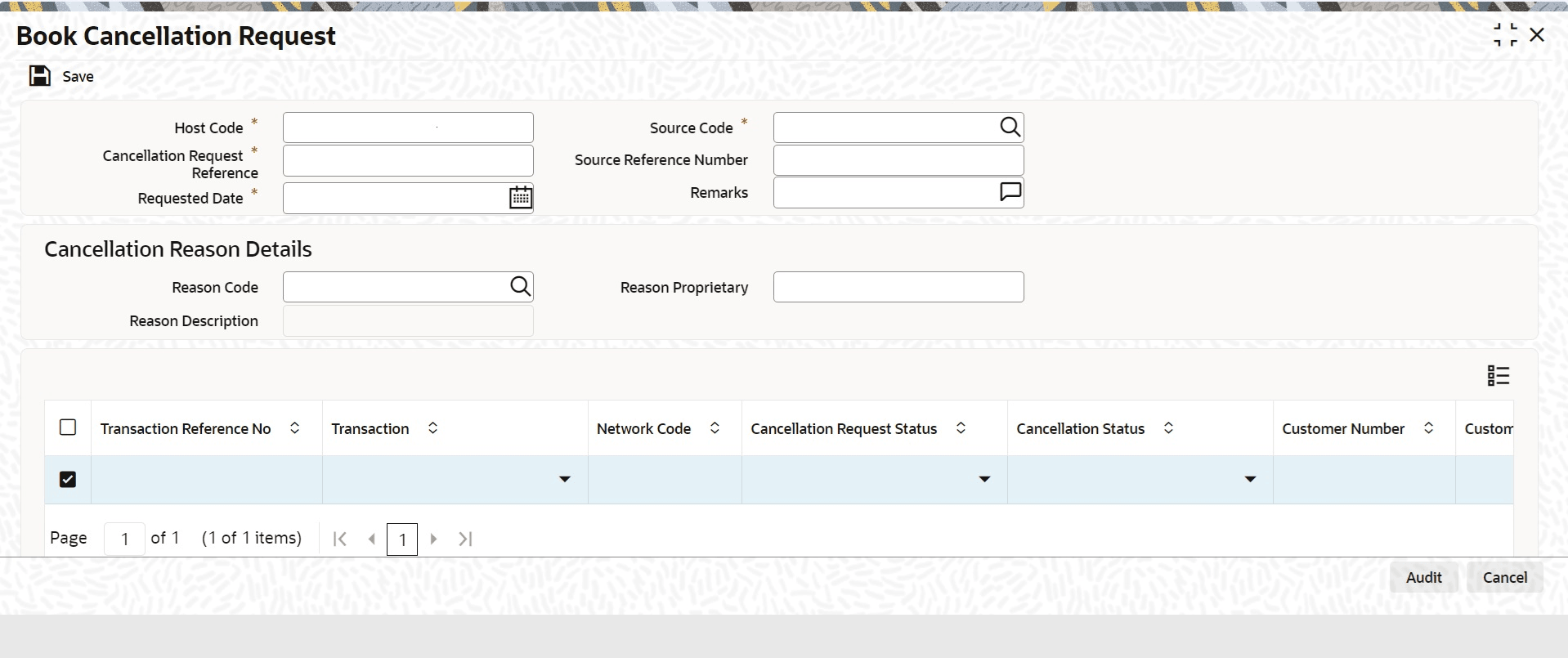
Task: Tick the select-all header checkbox
Action: [68, 427]
